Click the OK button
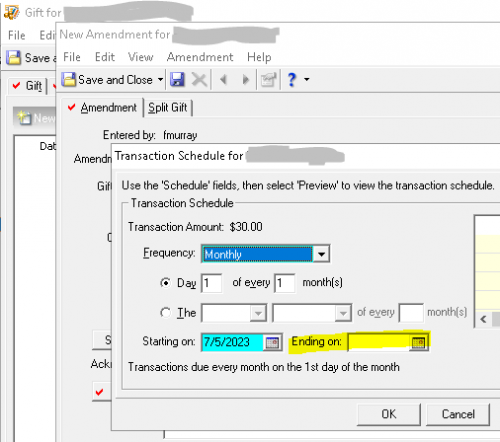500x442 pixels. click(389, 414)
